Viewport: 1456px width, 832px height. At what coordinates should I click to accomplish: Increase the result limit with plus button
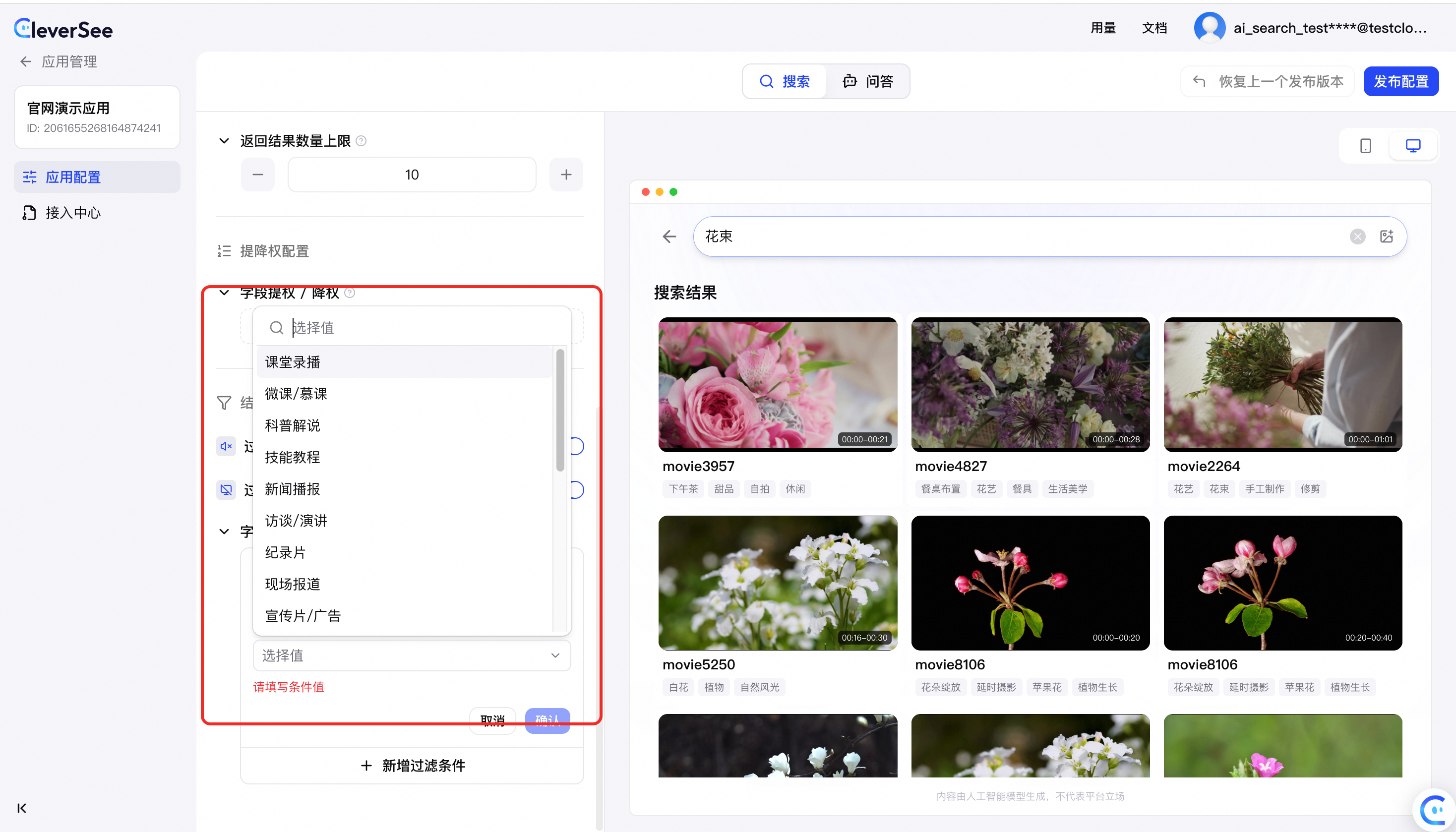[566, 175]
